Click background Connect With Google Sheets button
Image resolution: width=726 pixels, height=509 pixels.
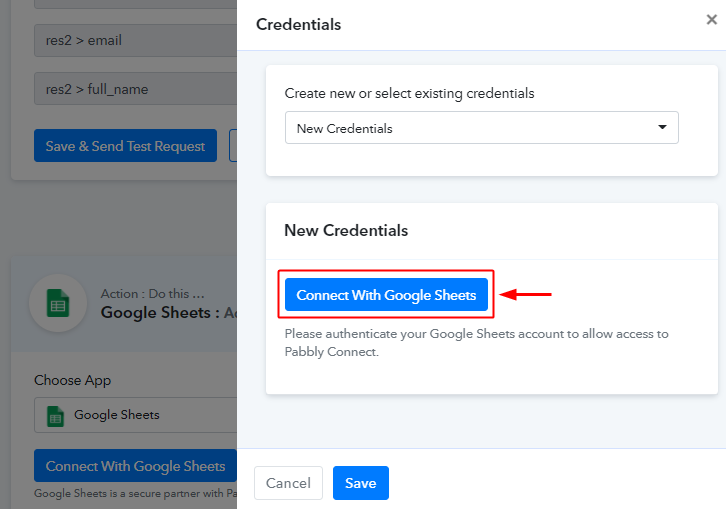[x=135, y=465]
